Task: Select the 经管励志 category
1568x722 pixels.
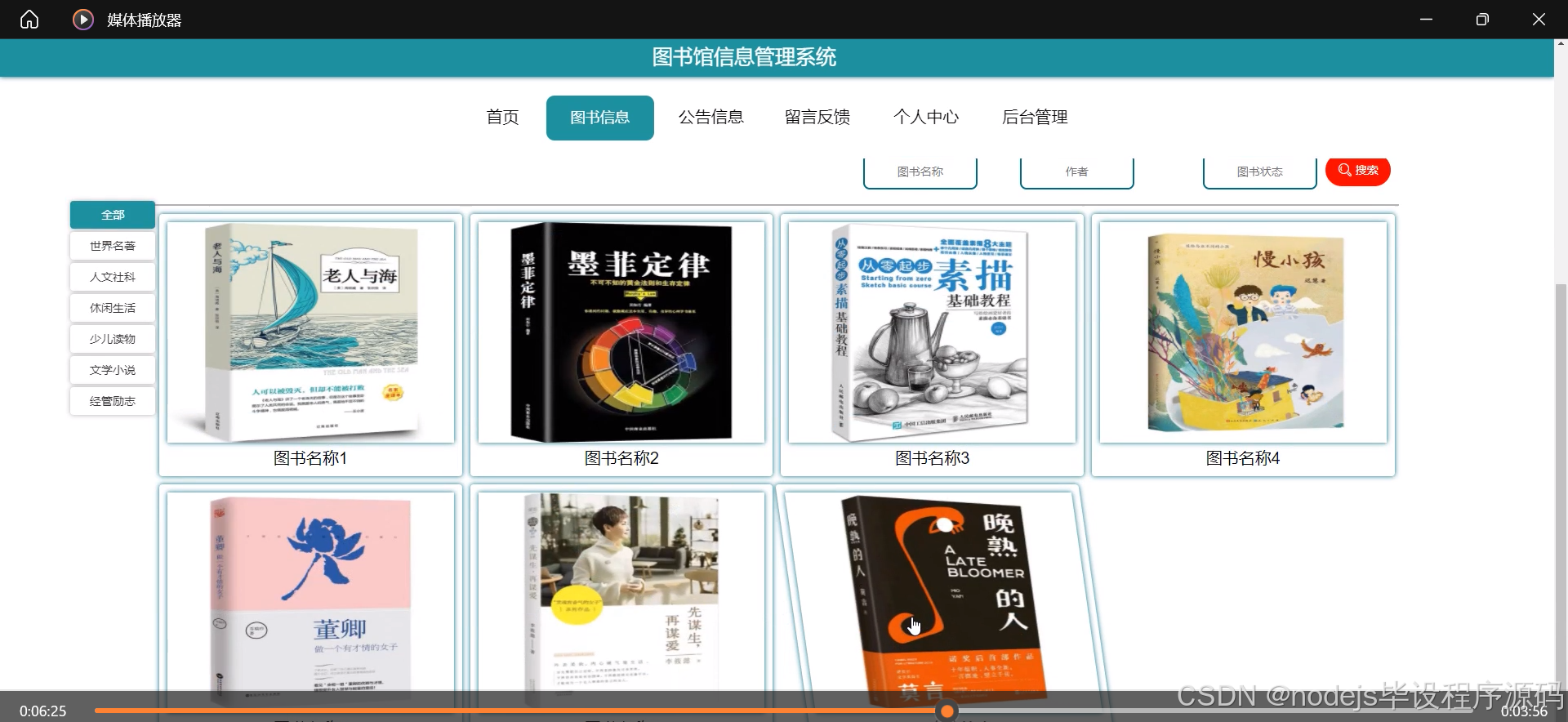Action: coord(113,401)
